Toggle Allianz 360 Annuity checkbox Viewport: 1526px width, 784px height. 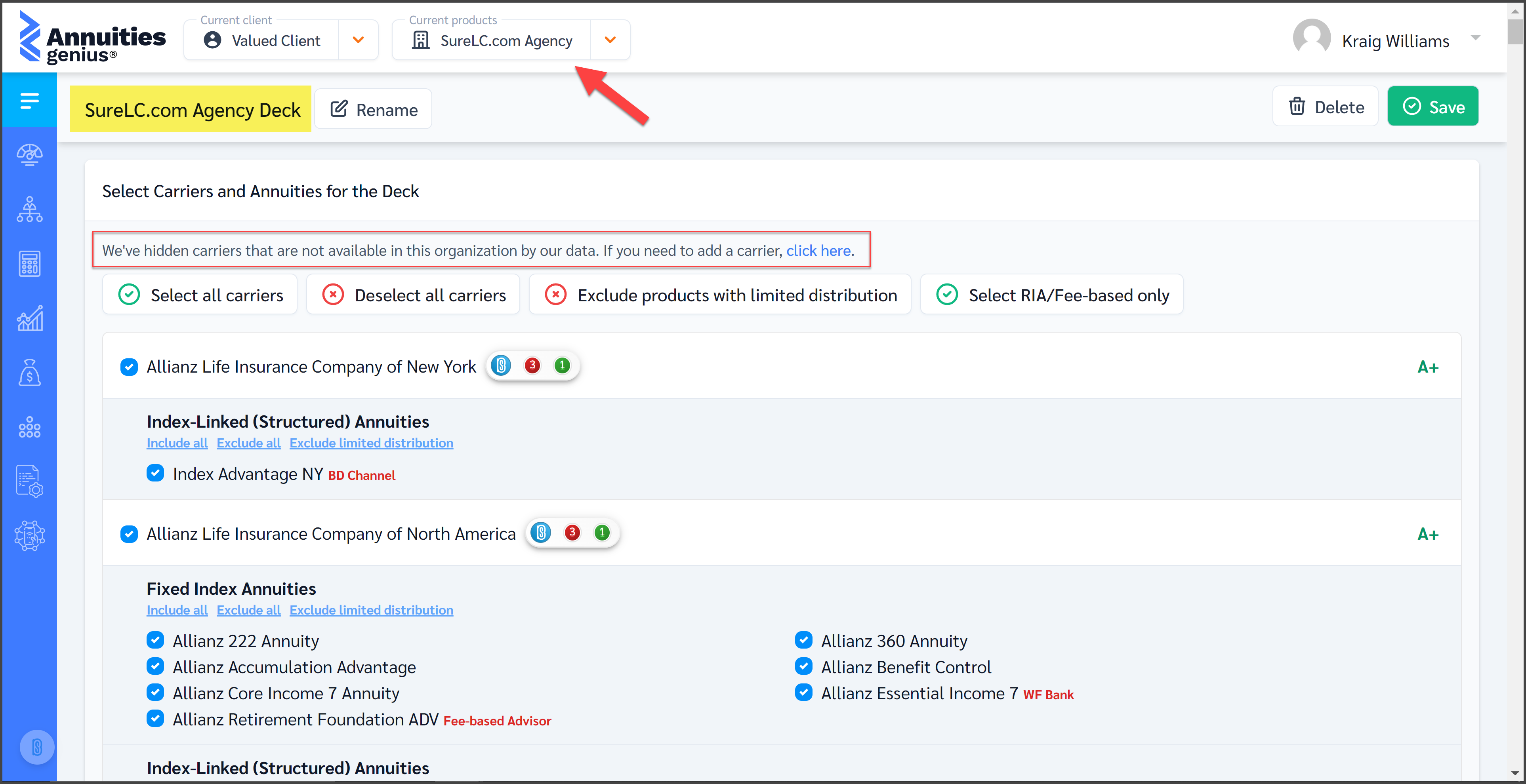(804, 640)
